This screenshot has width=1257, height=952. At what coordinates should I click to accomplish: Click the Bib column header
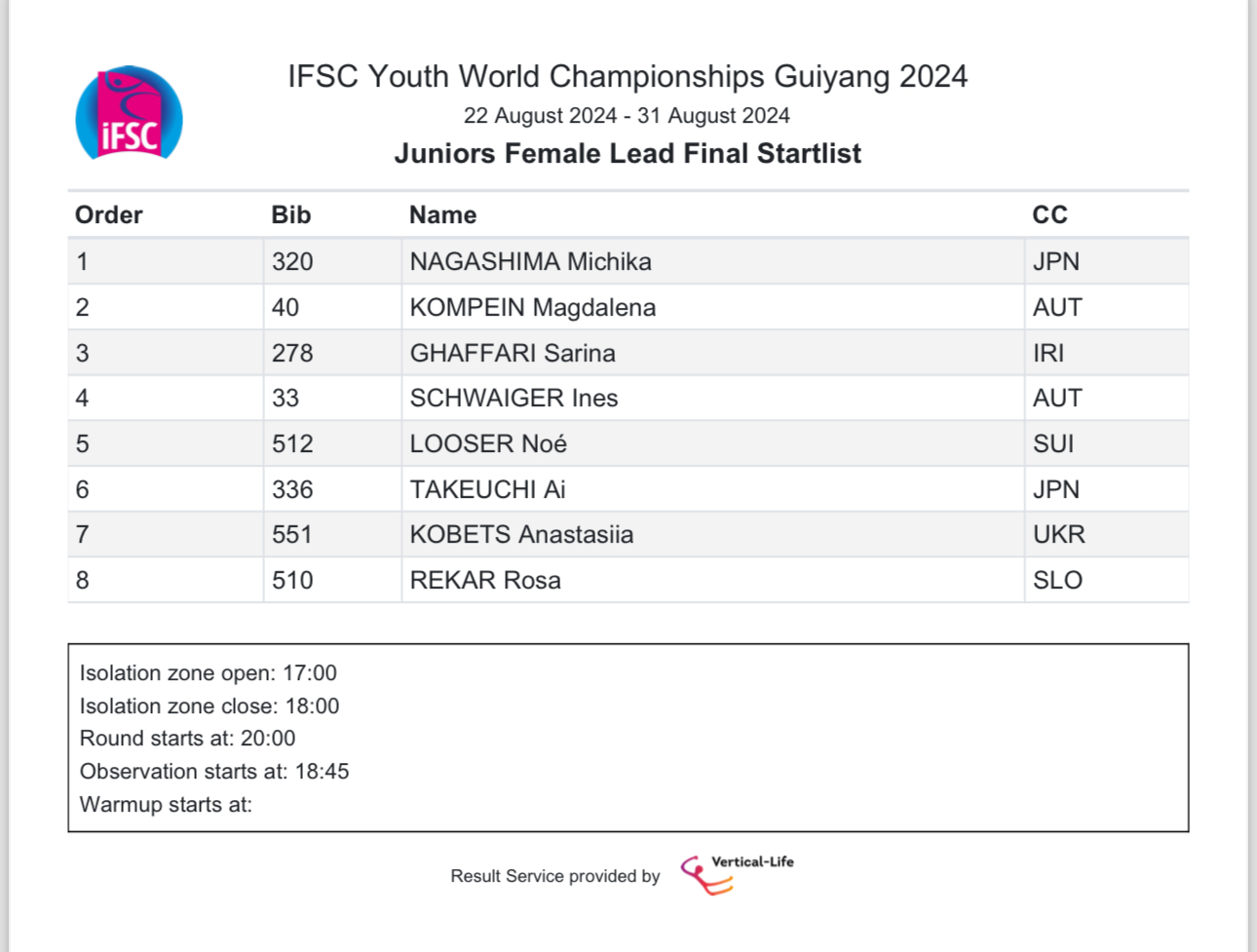[290, 215]
